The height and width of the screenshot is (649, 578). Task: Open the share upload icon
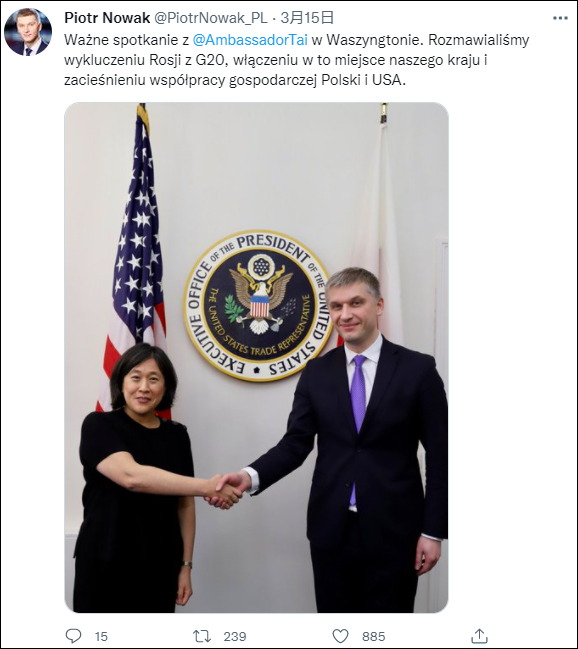click(x=479, y=636)
